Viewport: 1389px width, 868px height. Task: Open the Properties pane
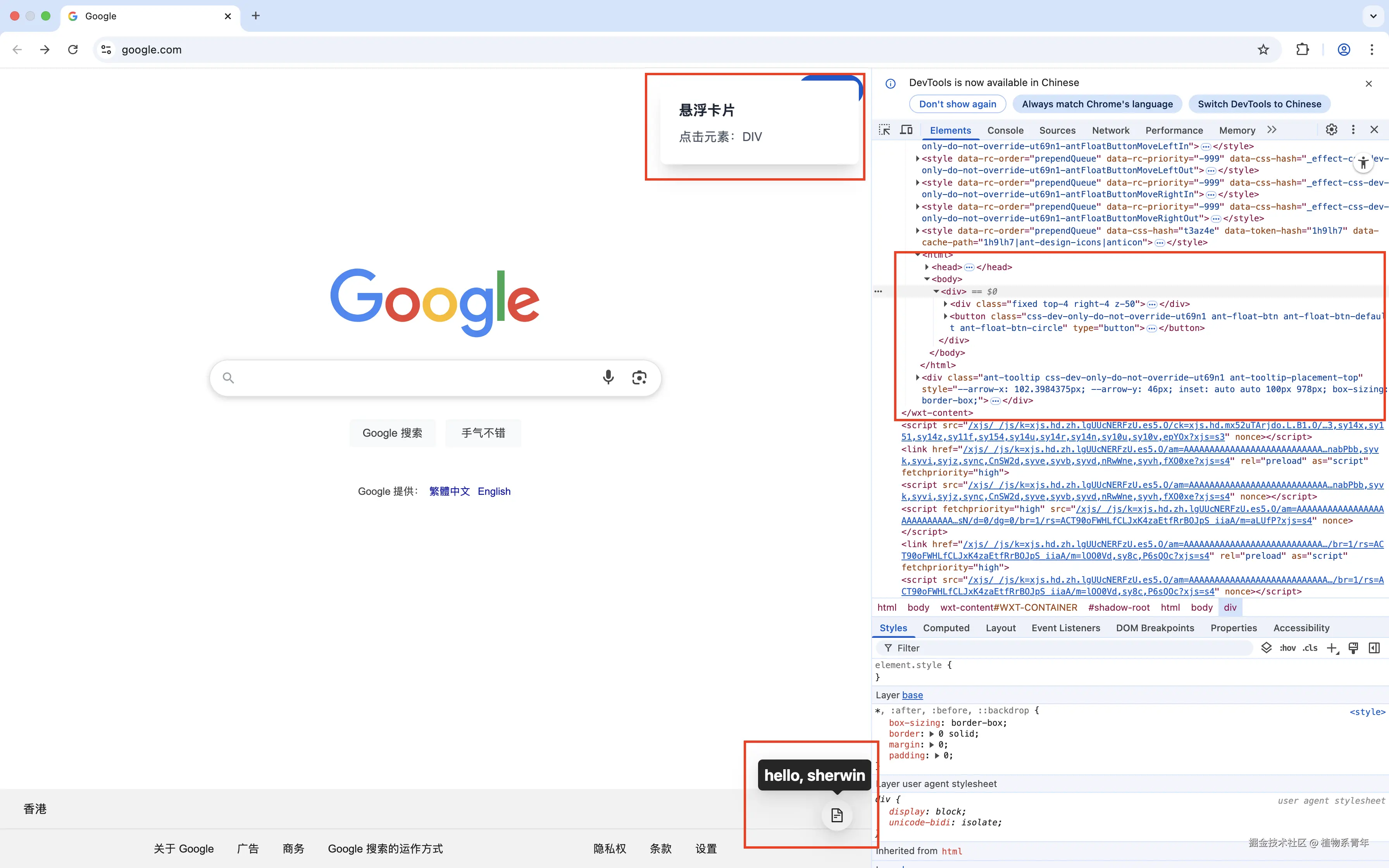(1234, 628)
